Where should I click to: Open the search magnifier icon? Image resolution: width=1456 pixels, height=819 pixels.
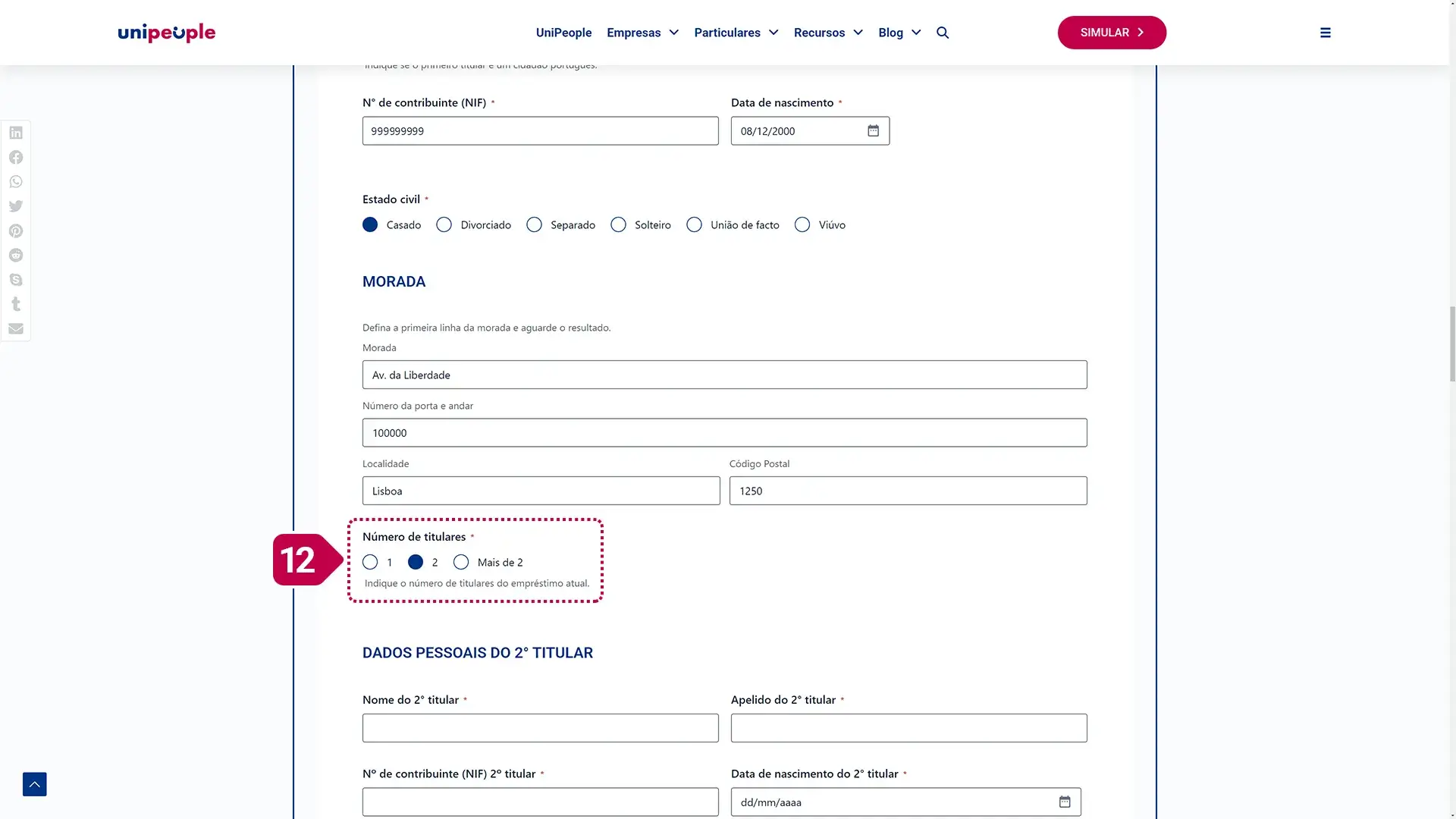(943, 33)
